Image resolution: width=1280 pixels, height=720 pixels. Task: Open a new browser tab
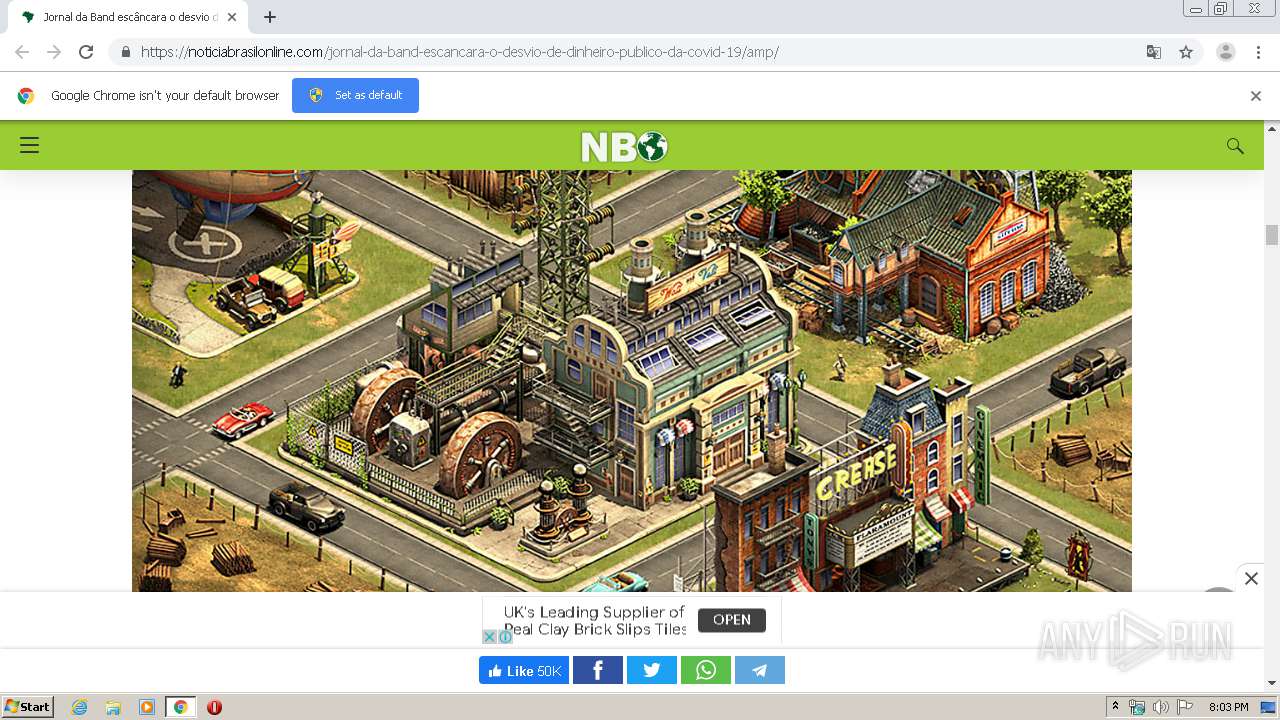click(270, 17)
